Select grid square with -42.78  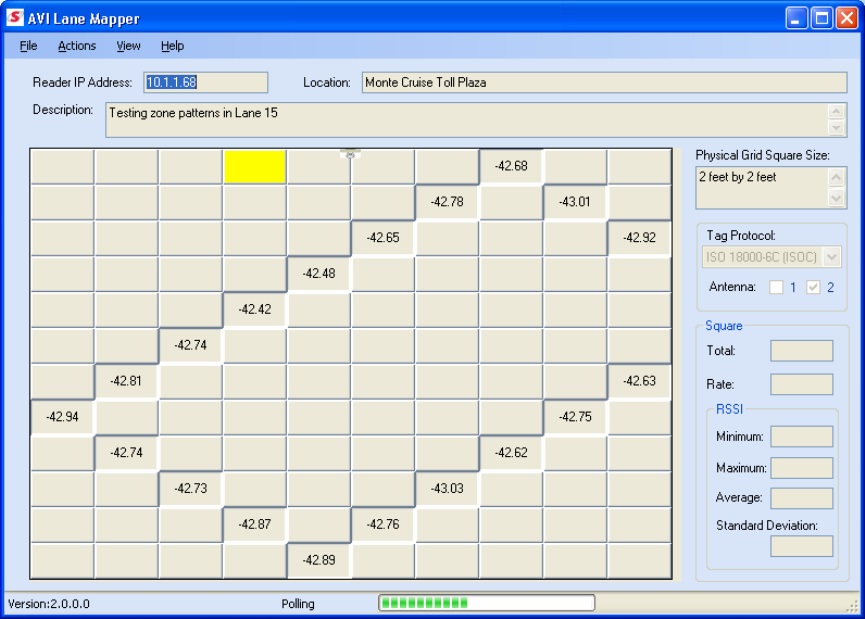pyautogui.click(x=447, y=202)
